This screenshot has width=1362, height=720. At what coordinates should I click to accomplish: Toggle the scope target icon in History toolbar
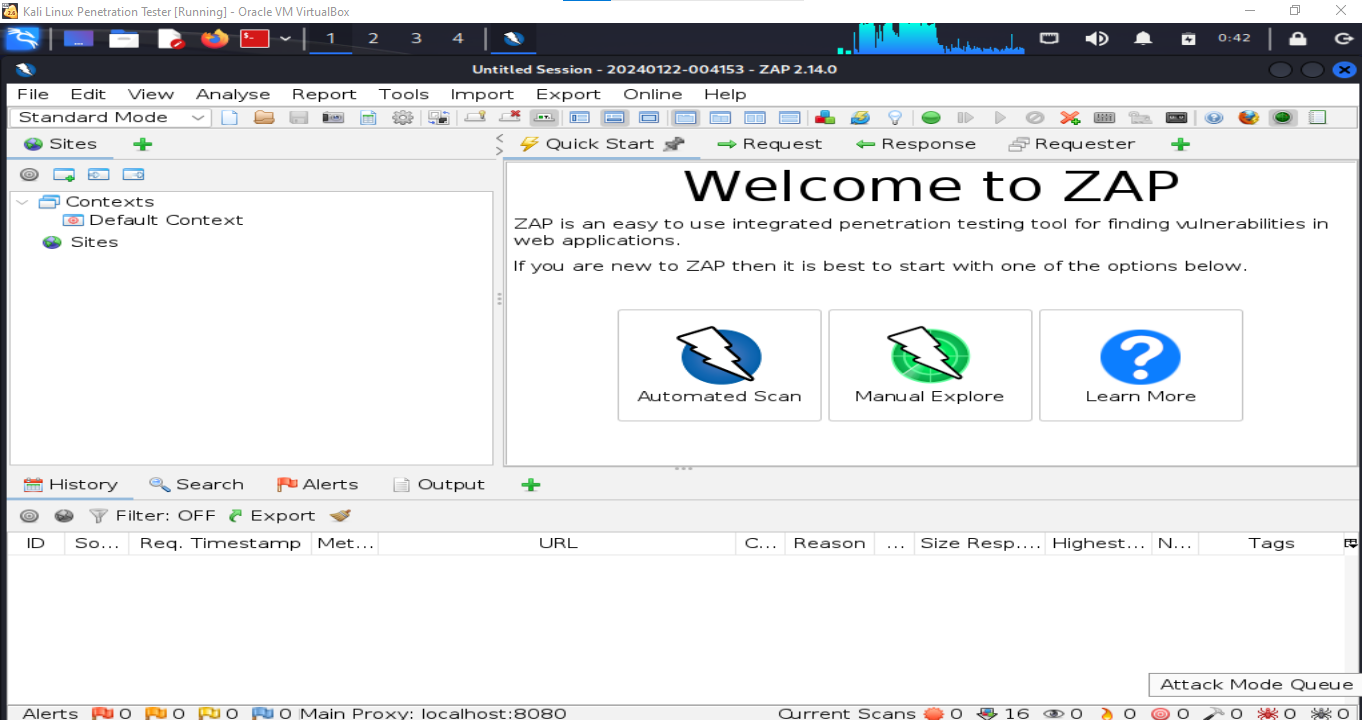pos(29,516)
